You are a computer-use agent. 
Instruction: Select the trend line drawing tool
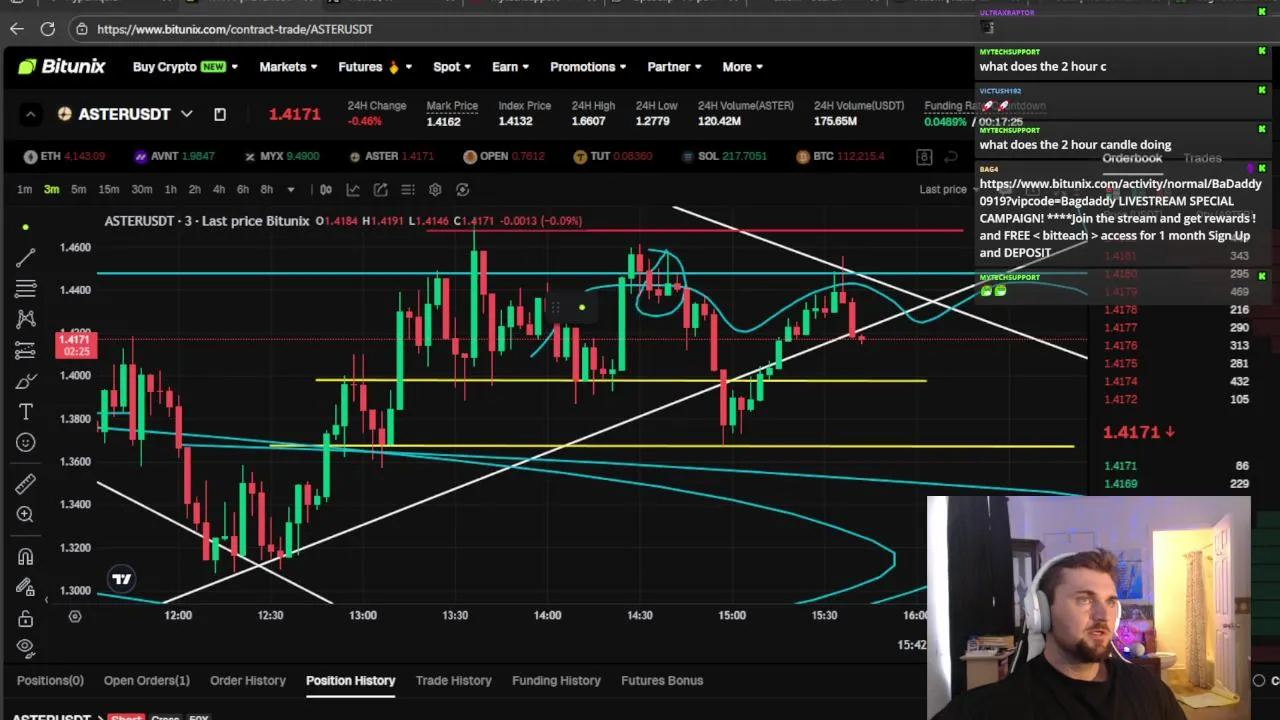[x=26, y=258]
